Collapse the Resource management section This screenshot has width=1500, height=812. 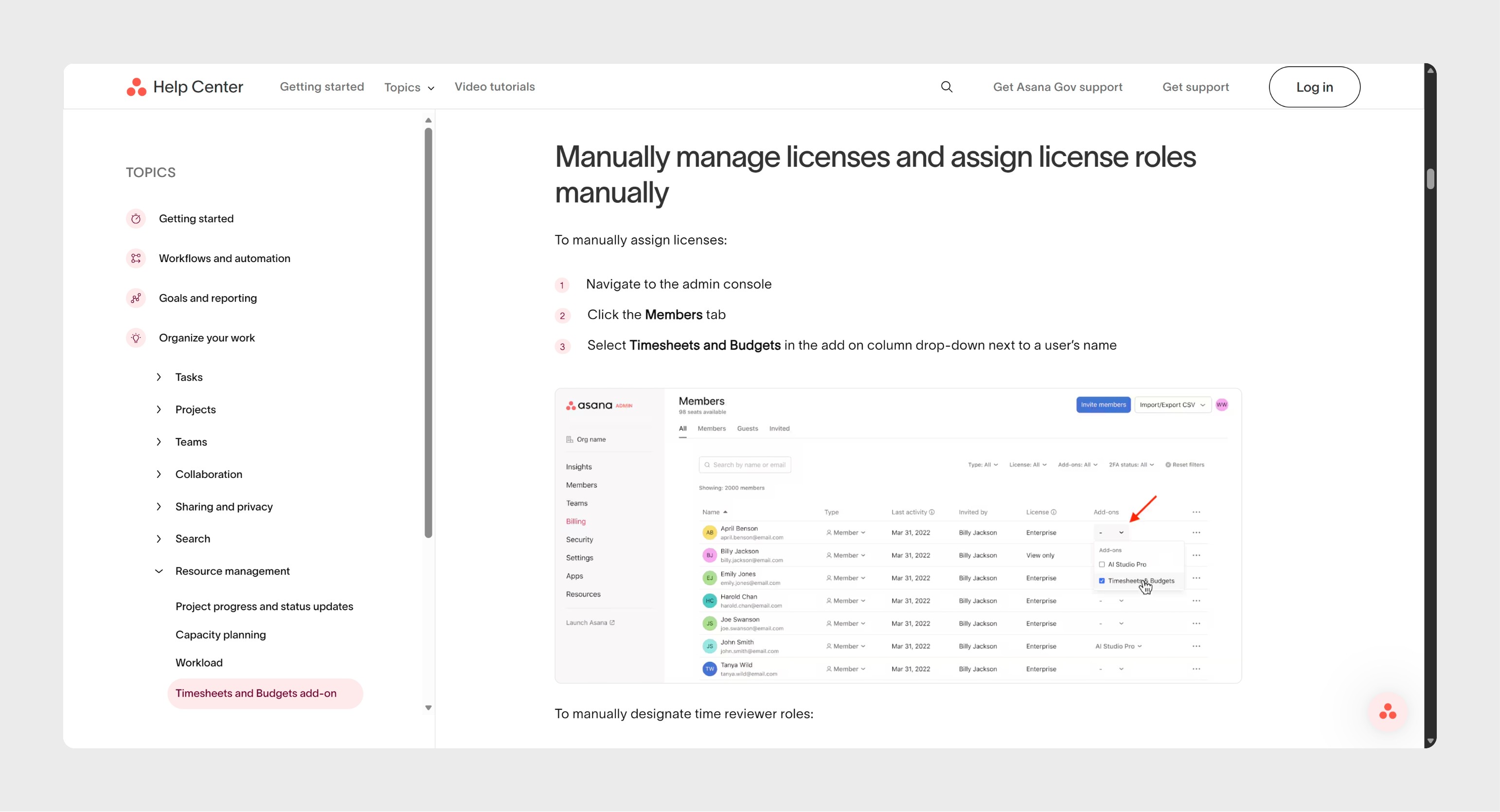tap(159, 571)
